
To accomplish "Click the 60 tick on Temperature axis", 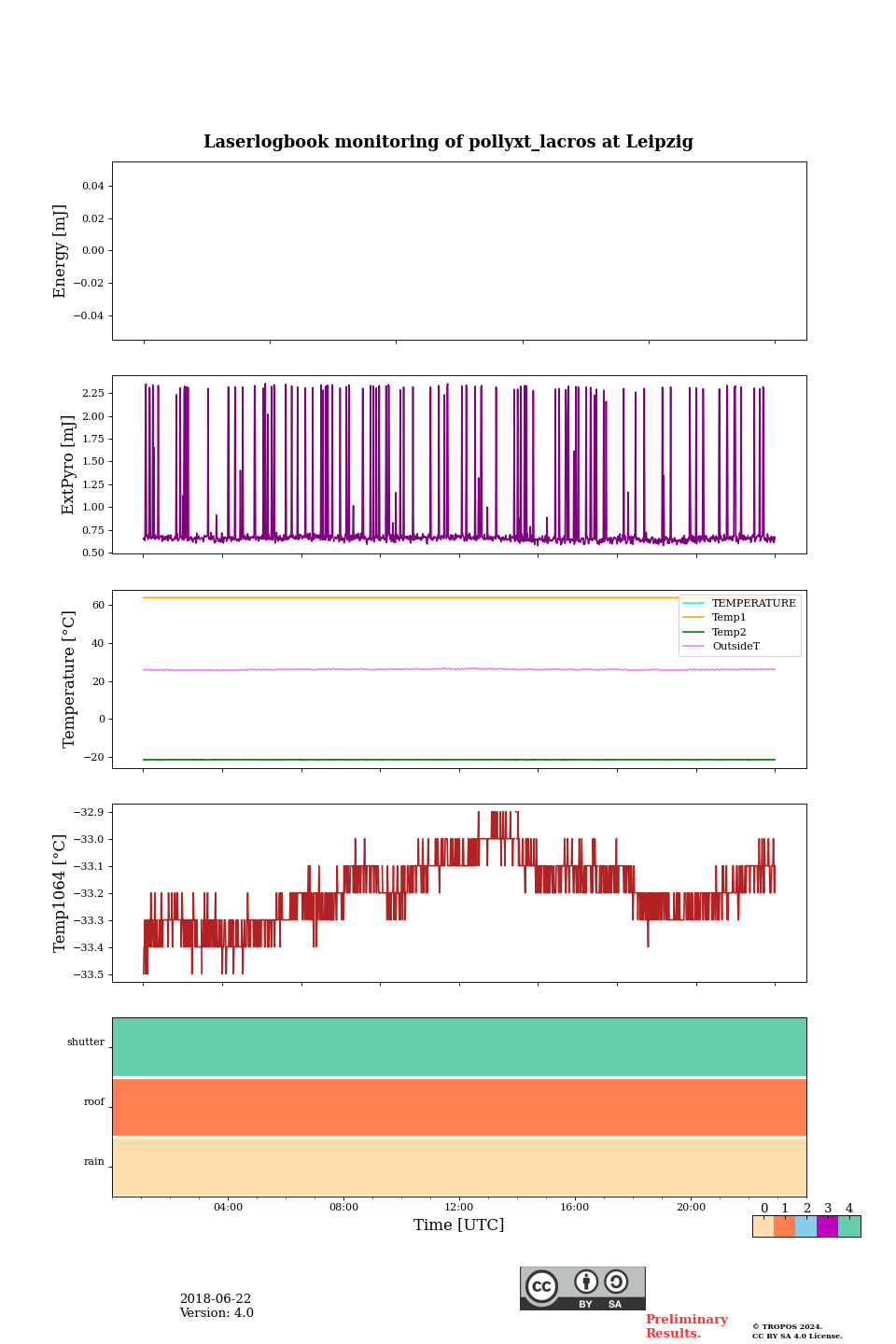I will (x=99, y=605).
